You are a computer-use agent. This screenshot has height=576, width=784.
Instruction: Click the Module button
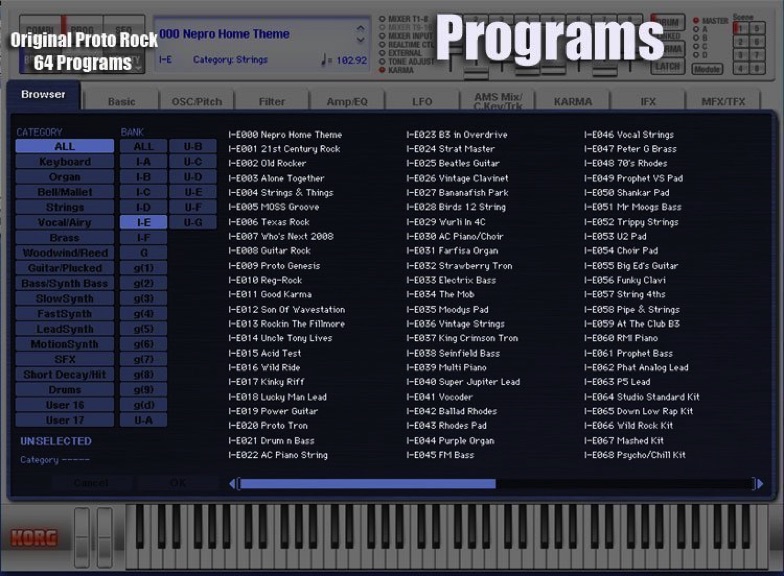coord(707,69)
